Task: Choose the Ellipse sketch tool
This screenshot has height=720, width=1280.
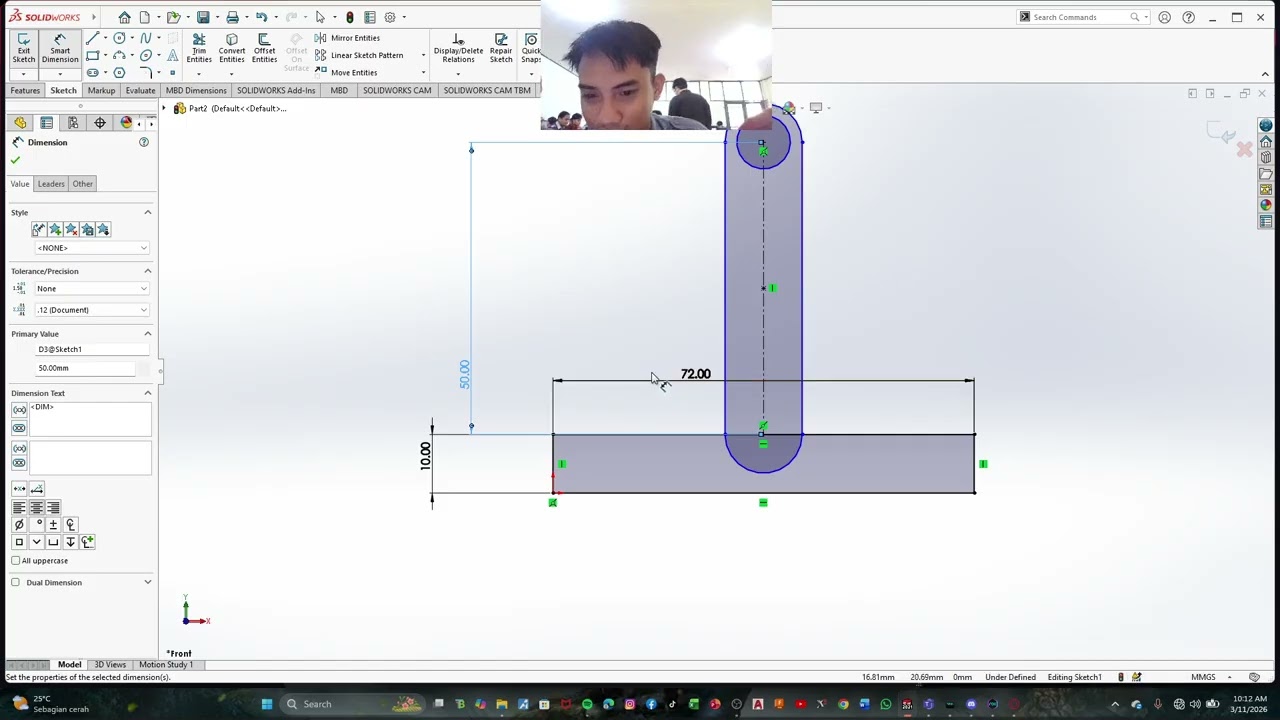Action: (146, 56)
